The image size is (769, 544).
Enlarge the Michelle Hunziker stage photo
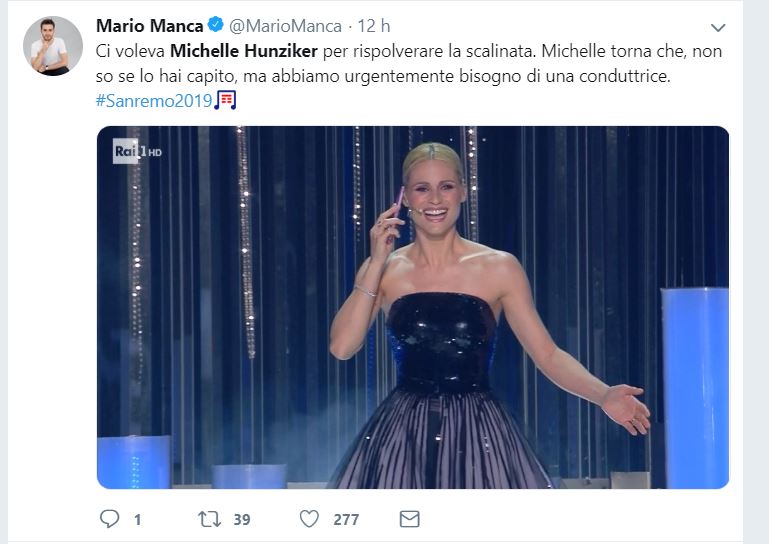(x=412, y=307)
